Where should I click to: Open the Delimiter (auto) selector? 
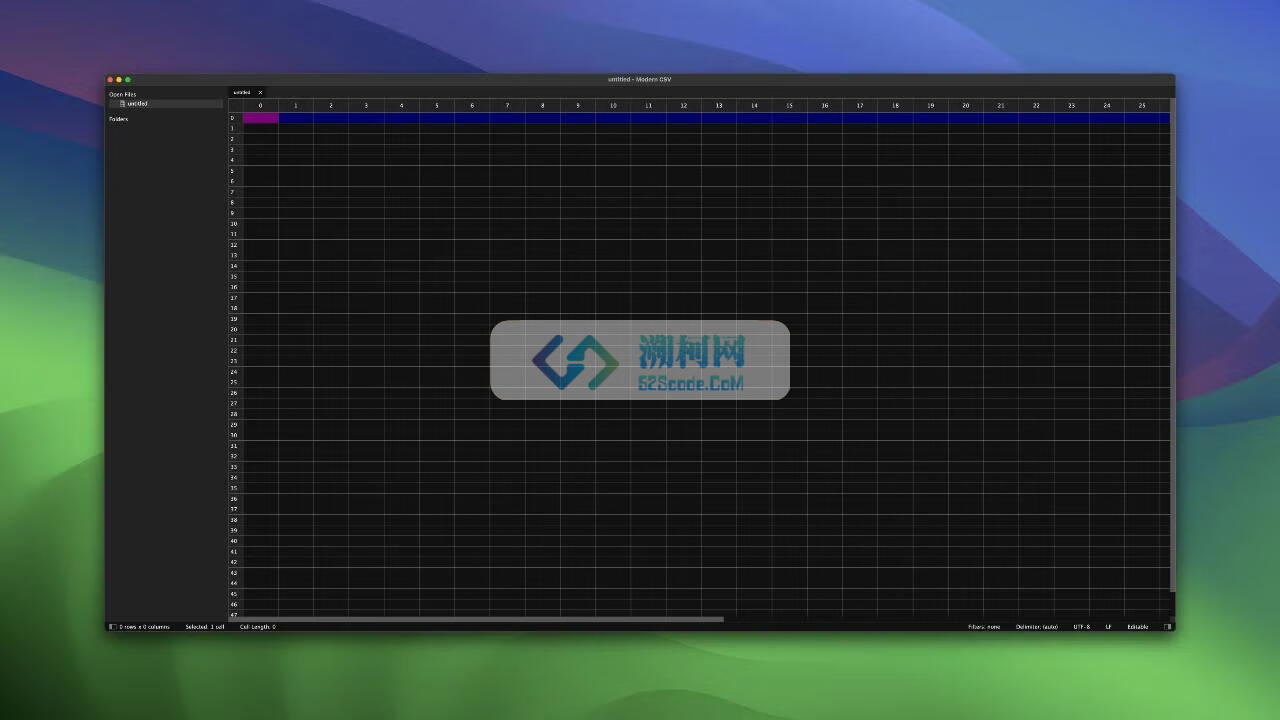click(x=1037, y=627)
